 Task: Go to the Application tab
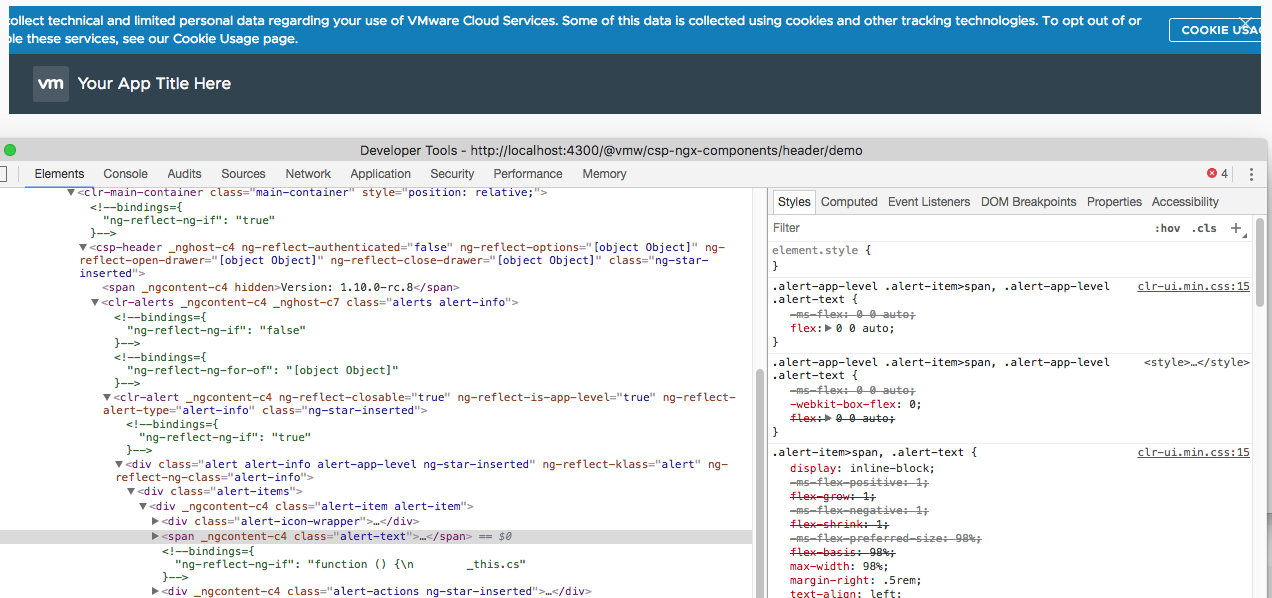coord(380,174)
